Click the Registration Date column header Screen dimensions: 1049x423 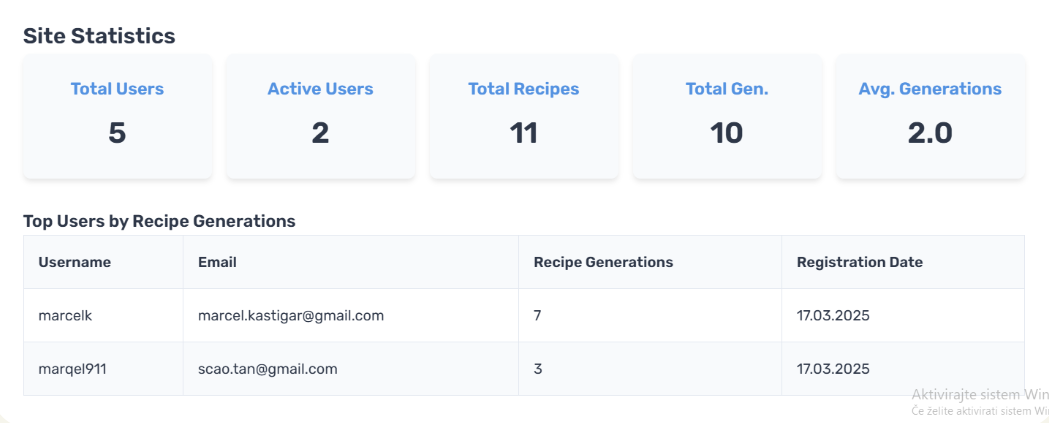859,262
